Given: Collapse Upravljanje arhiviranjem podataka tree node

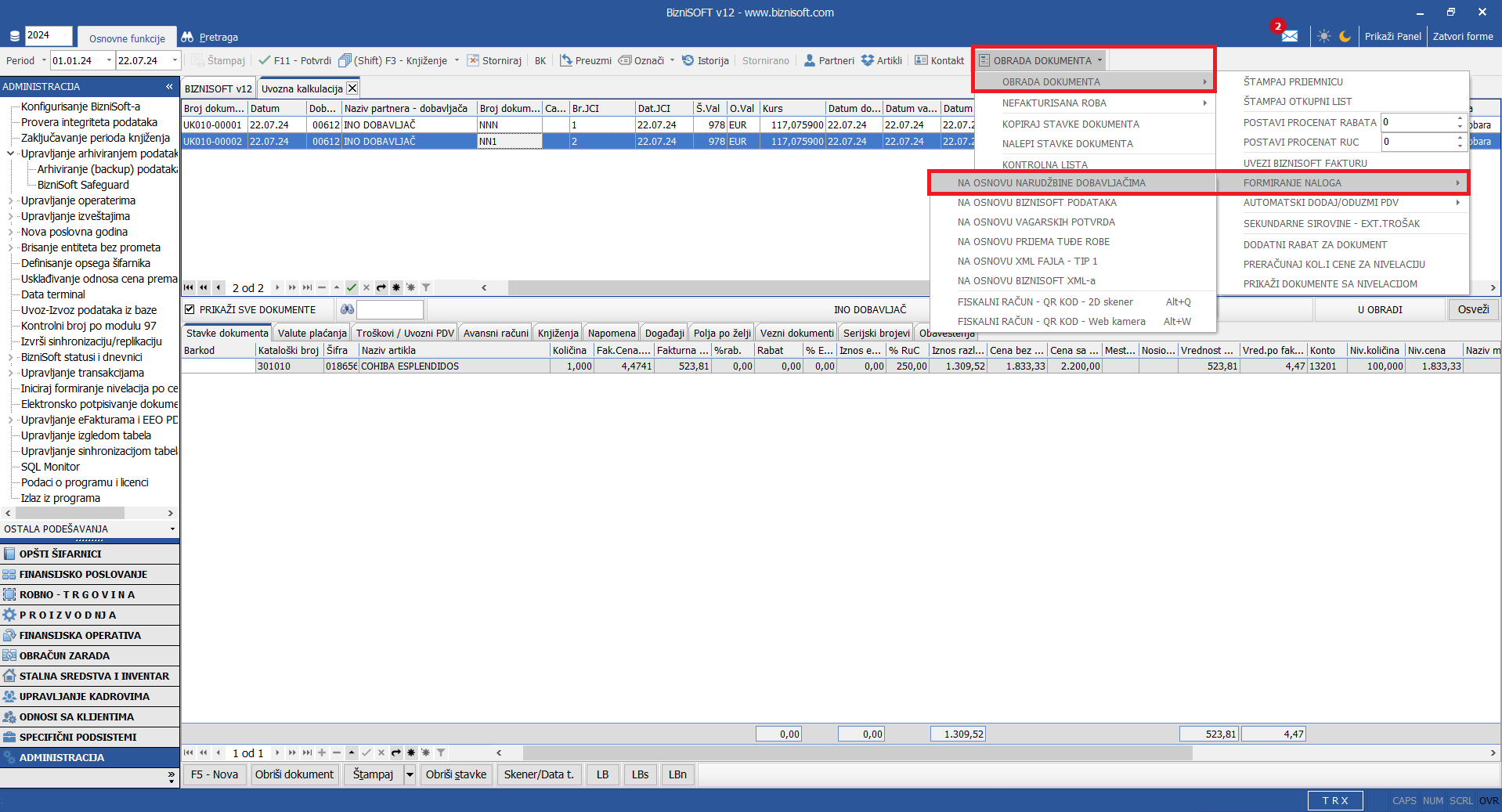Looking at the screenshot, I should click(10, 153).
